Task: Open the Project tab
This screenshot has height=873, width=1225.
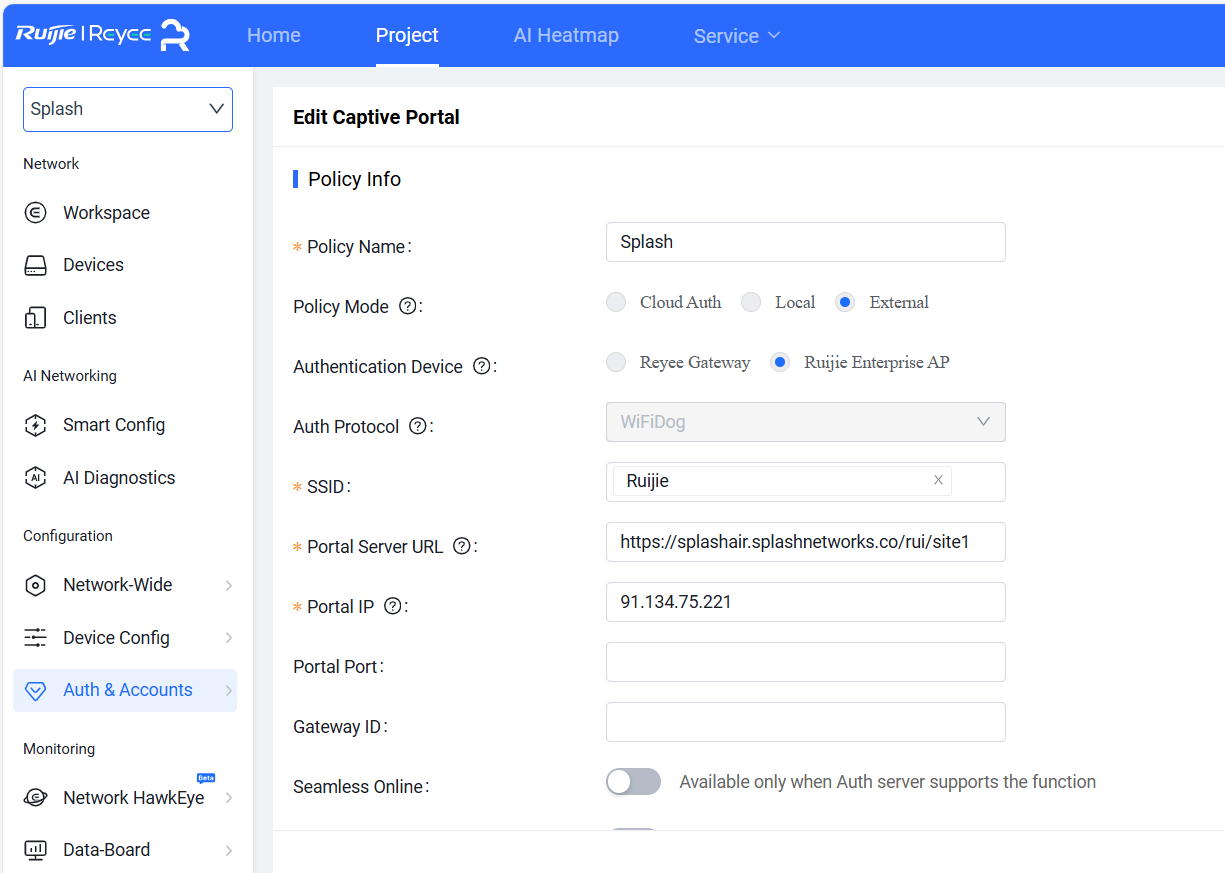Action: pyautogui.click(x=407, y=35)
